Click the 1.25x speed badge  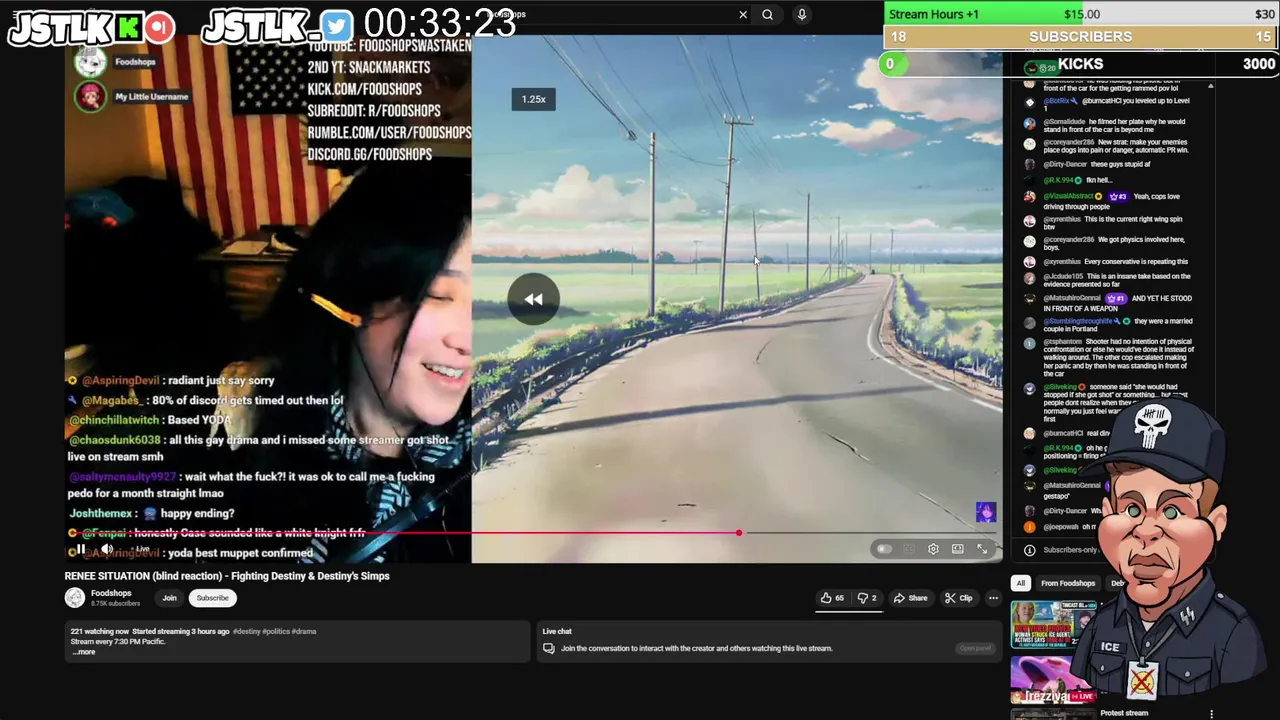point(534,99)
